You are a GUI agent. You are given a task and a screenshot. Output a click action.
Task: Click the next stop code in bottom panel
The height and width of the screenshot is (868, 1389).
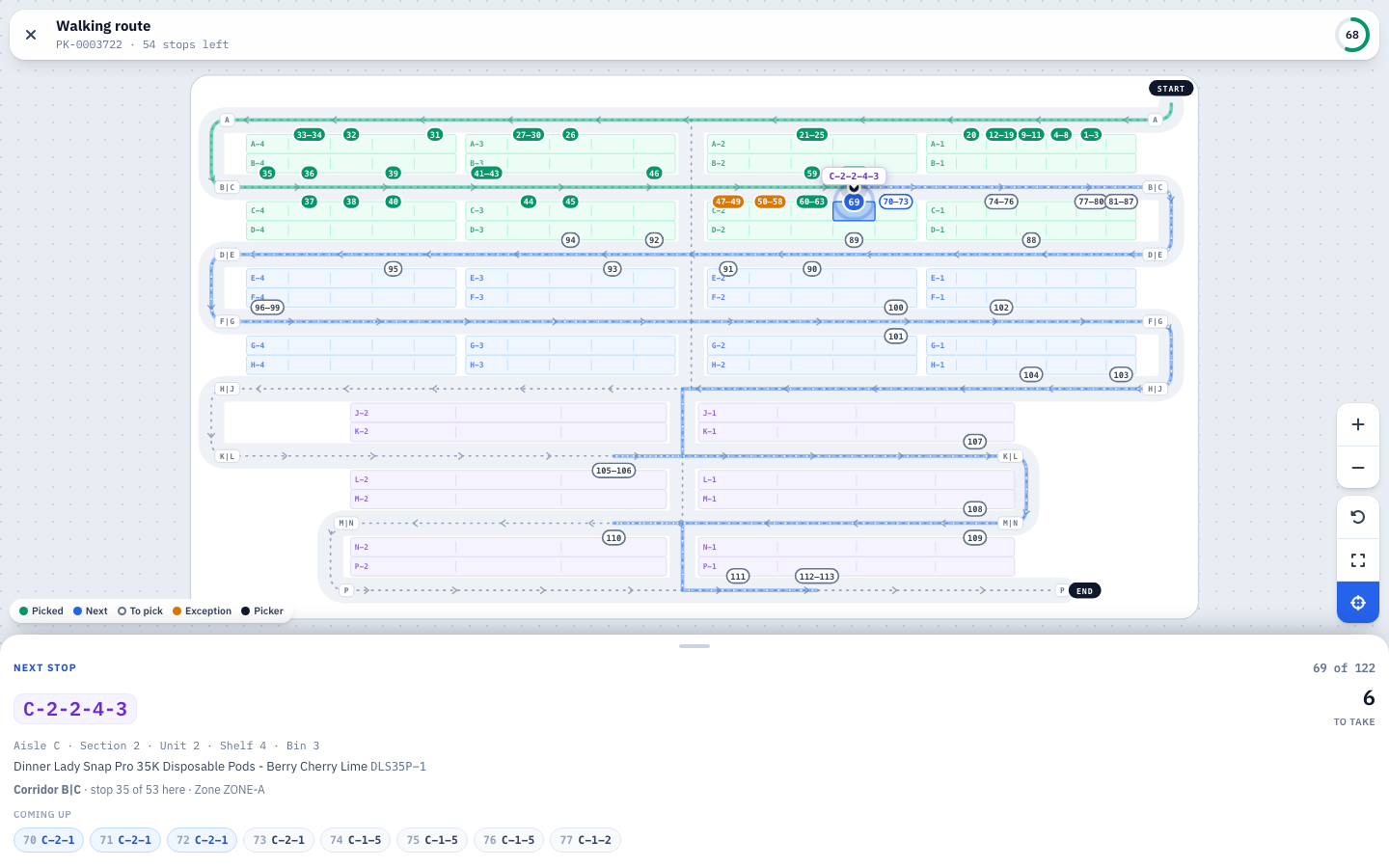[x=75, y=709]
